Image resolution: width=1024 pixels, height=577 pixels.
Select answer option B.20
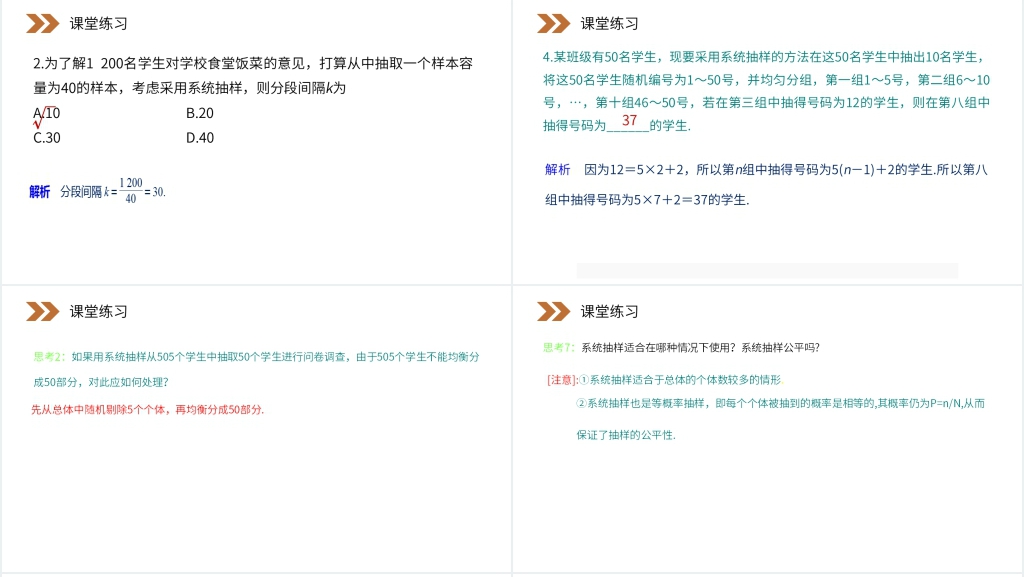(x=200, y=113)
